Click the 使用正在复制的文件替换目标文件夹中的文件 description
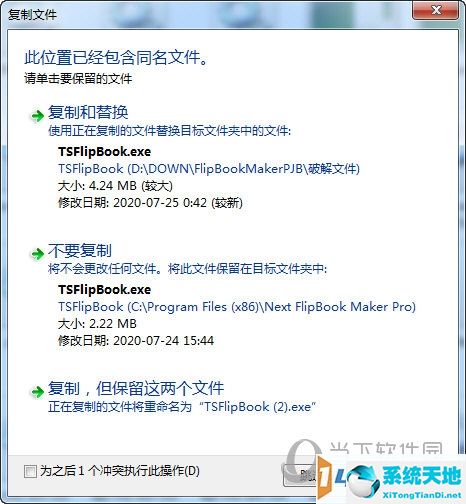The height and width of the screenshot is (504, 466). (x=169, y=131)
